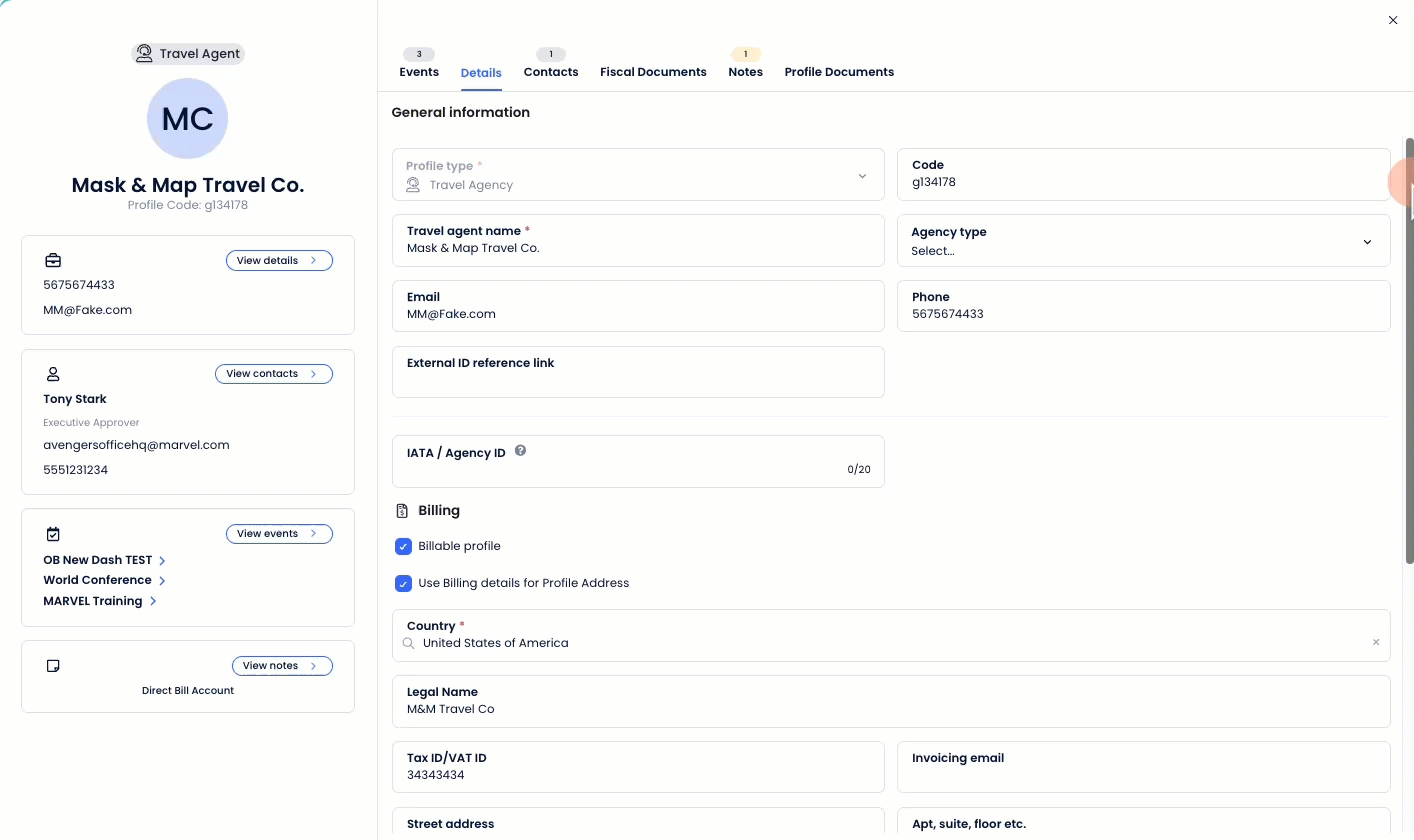Click the briefcase icon in details card
The width and height of the screenshot is (1414, 840).
tap(53, 261)
